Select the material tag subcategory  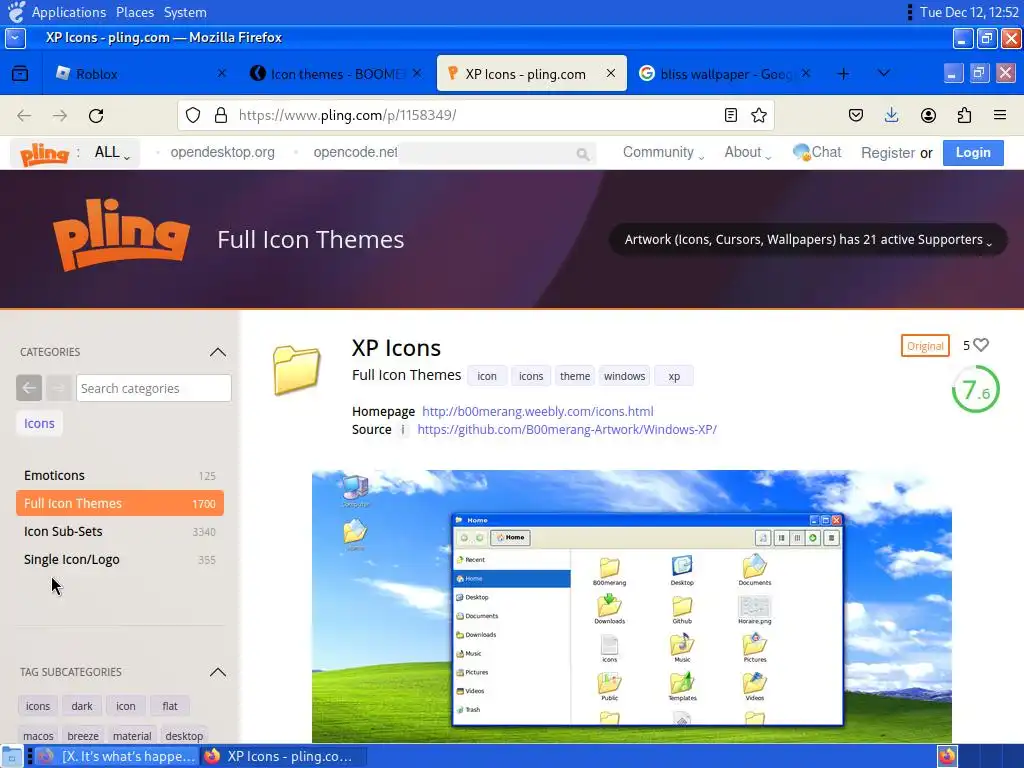coord(132,735)
